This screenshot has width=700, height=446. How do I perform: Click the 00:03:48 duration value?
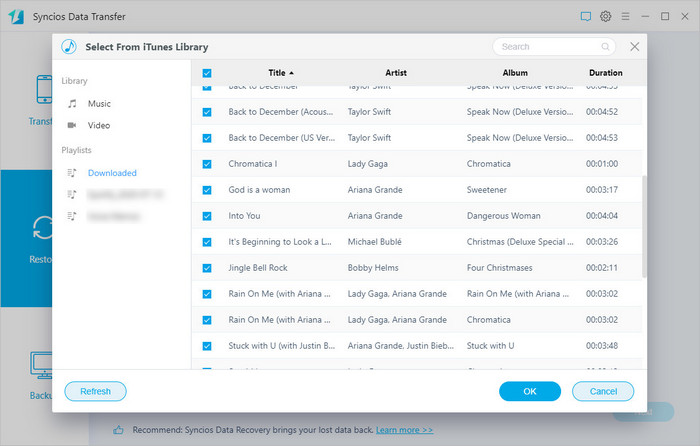(602, 346)
